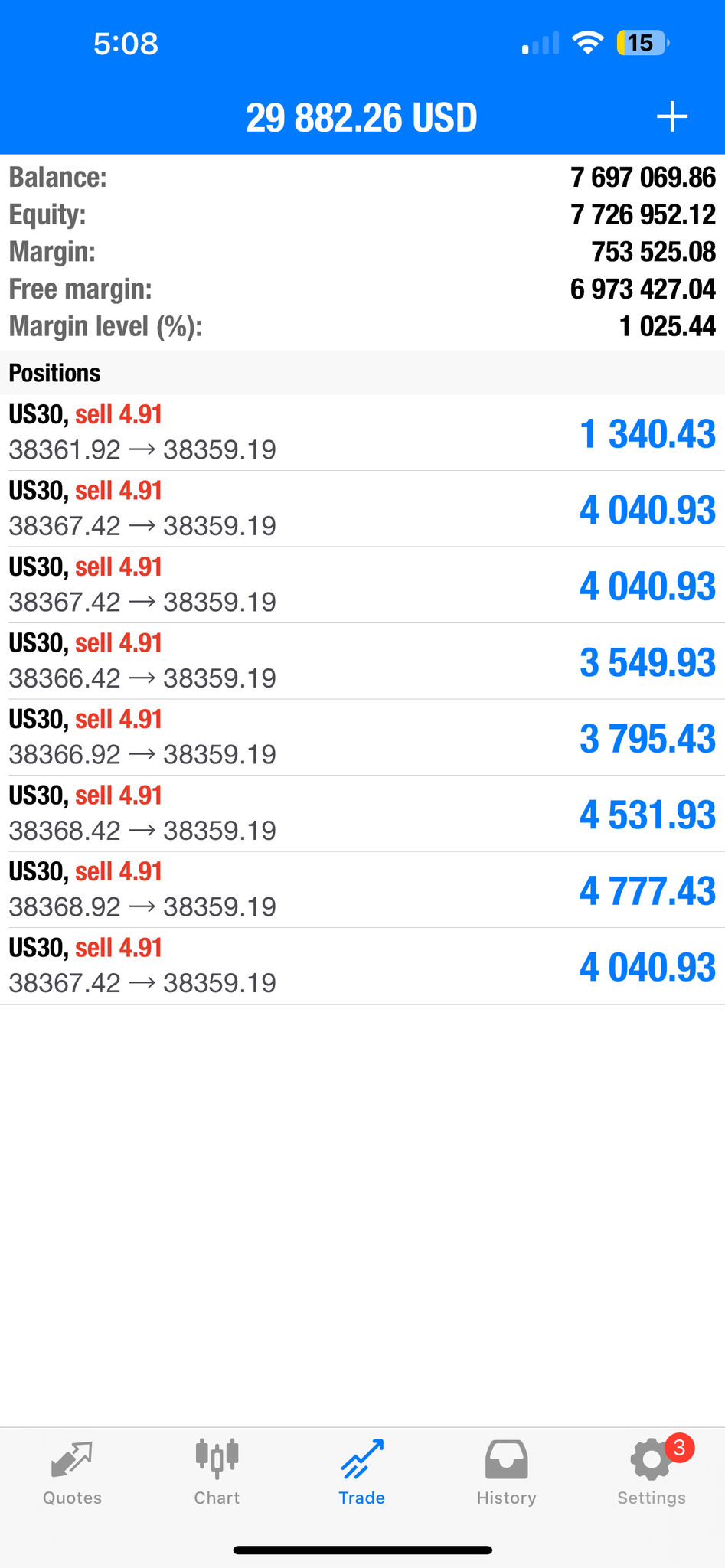Tap the Margin level (%) row

(x=362, y=327)
